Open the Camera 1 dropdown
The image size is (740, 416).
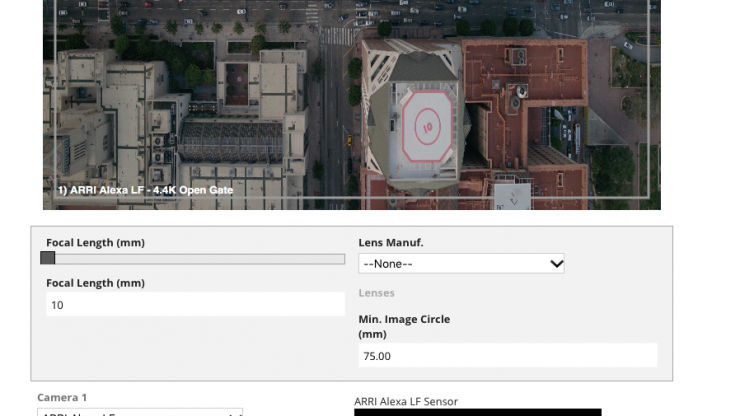point(140,412)
